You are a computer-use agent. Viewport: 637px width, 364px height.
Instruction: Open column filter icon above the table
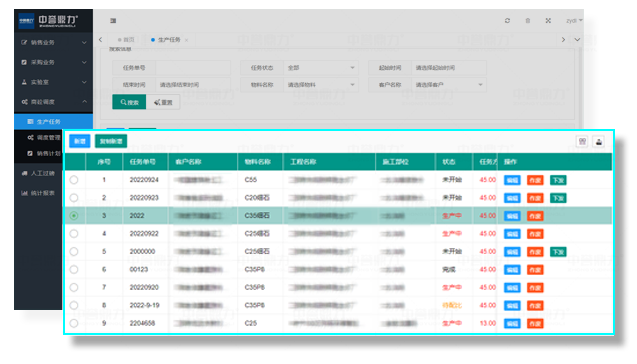click(582, 141)
